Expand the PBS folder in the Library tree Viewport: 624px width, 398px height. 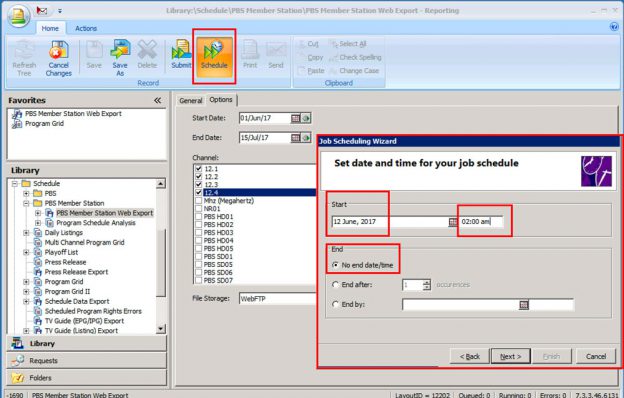(x=26, y=193)
